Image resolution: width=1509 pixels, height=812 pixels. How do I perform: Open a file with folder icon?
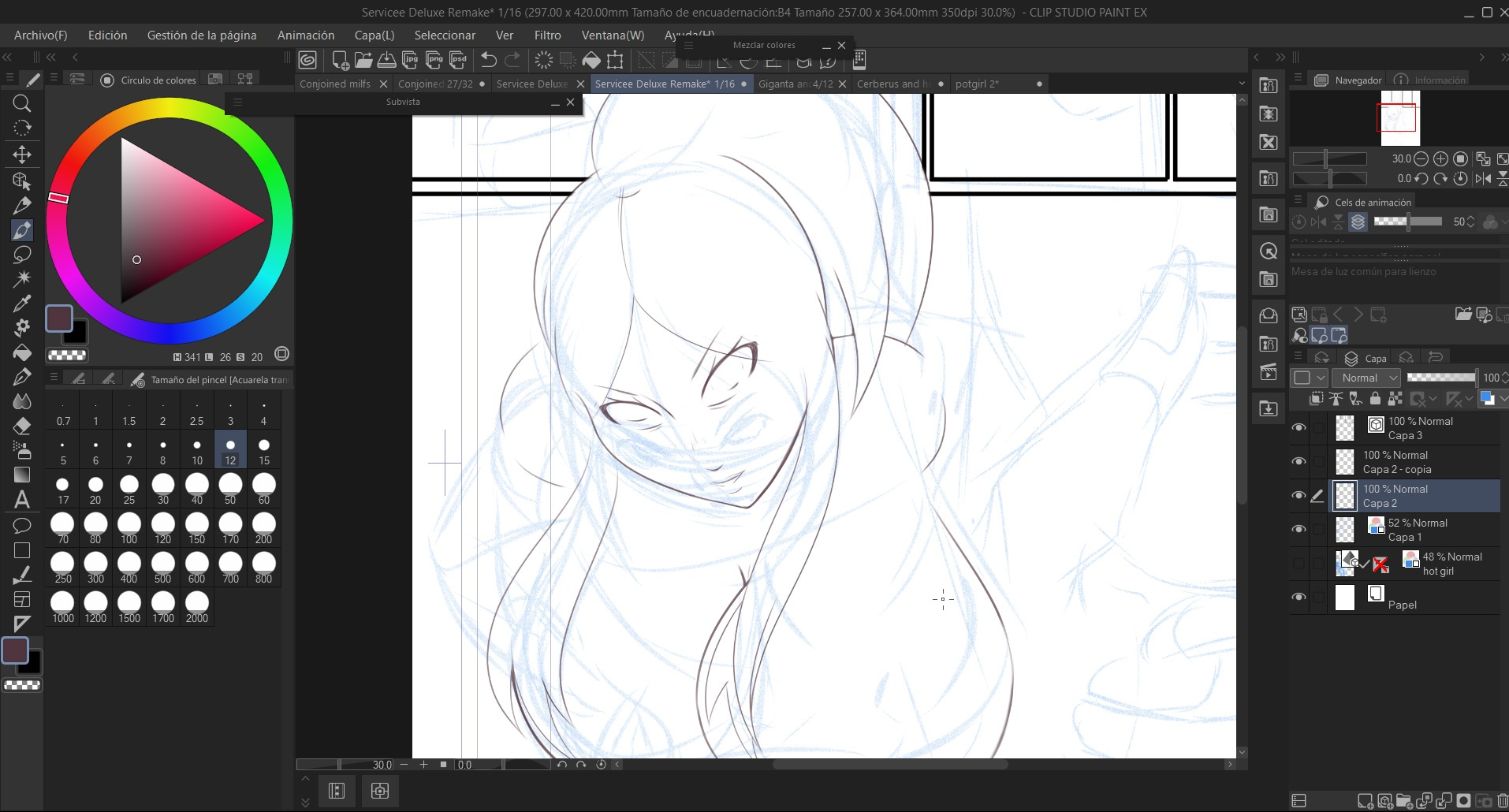pyautogui.click(x=363, y=60)
